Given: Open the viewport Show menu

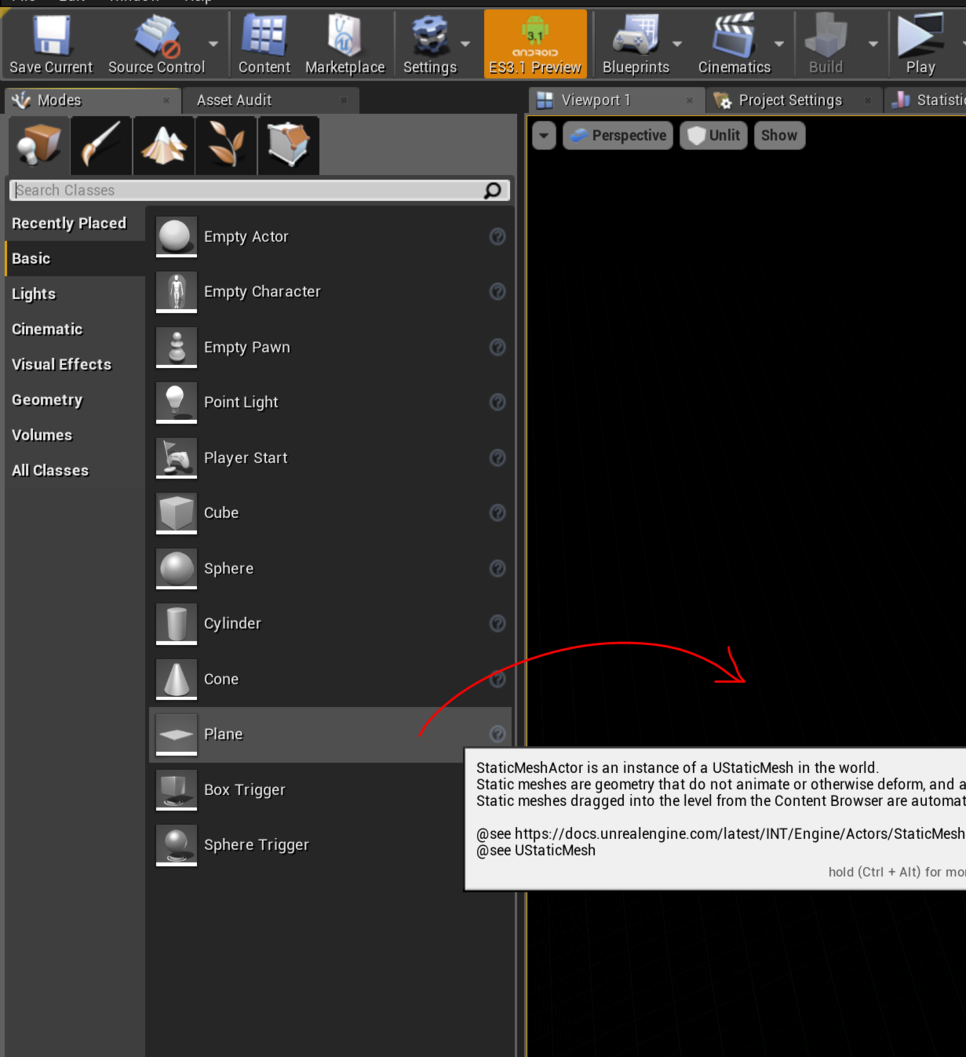Looking at the screenshot, I should (x=779, y=135).
